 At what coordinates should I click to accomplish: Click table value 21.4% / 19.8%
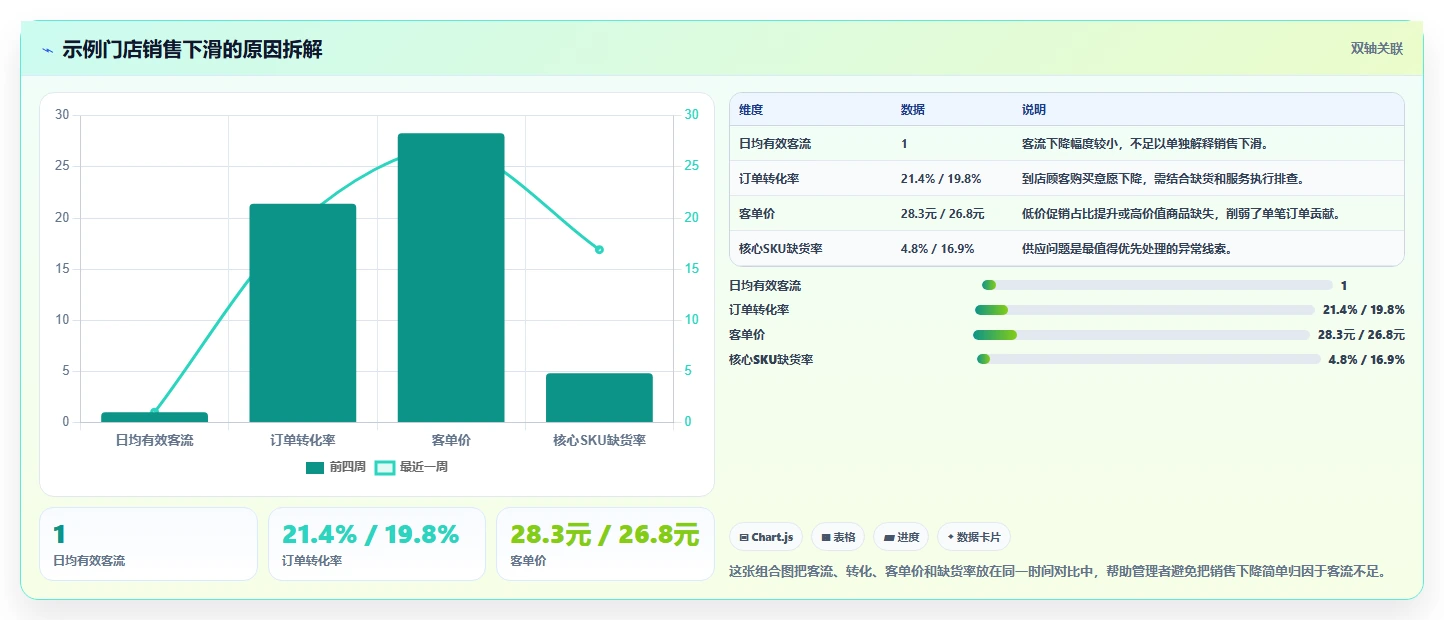click(x=941, y=179)
